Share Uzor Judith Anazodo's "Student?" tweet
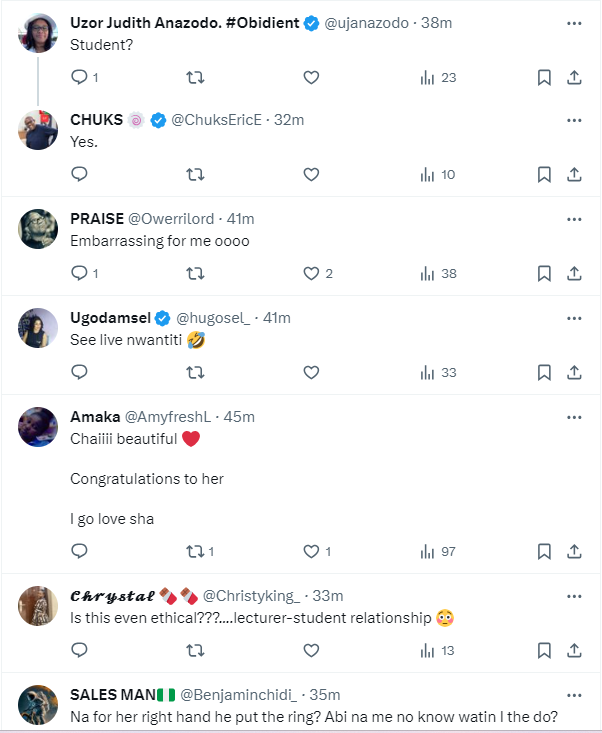This screenshot has height=733, width=602. pos(574,77)
